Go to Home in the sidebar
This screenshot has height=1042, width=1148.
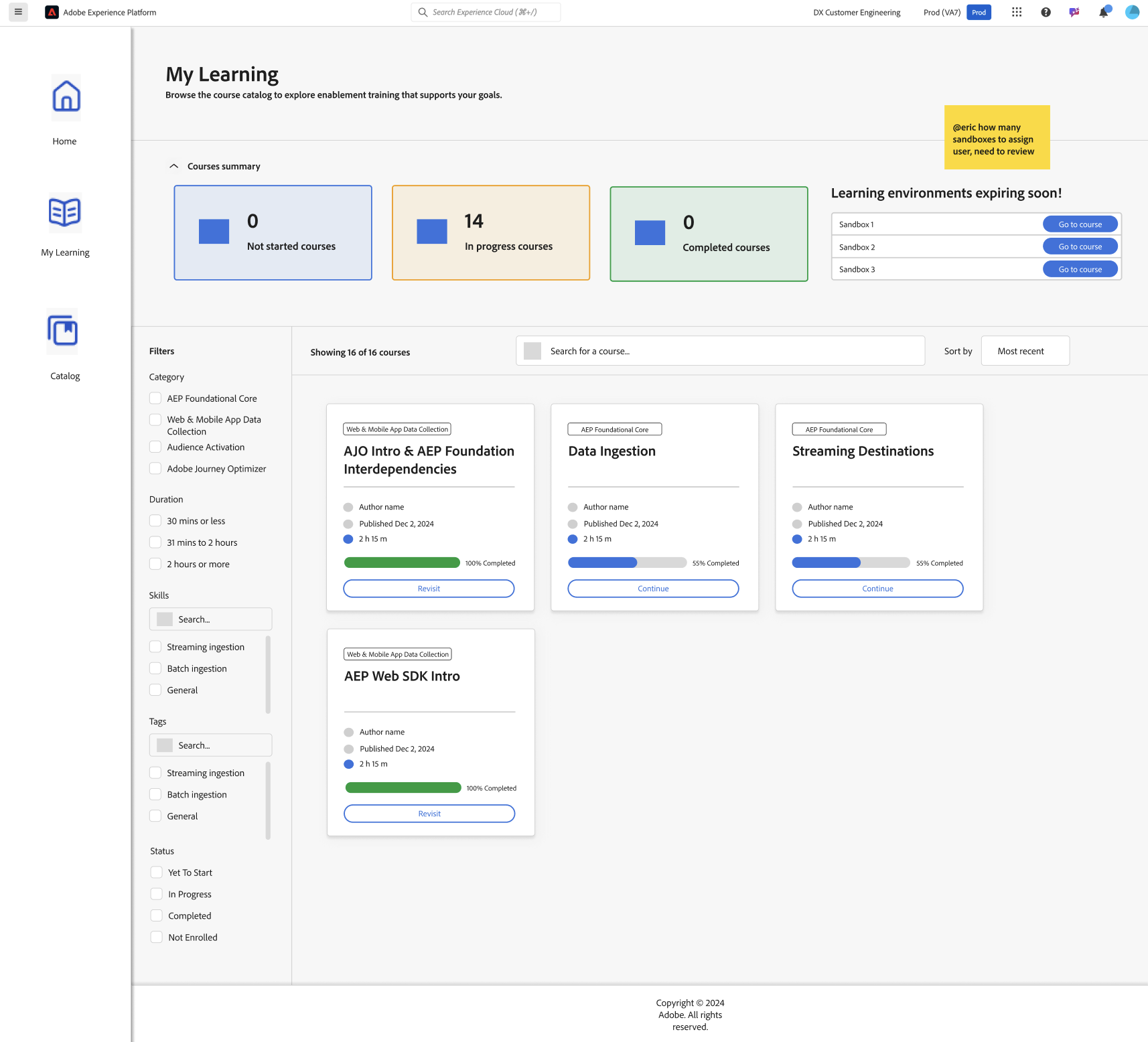[65, 141]
